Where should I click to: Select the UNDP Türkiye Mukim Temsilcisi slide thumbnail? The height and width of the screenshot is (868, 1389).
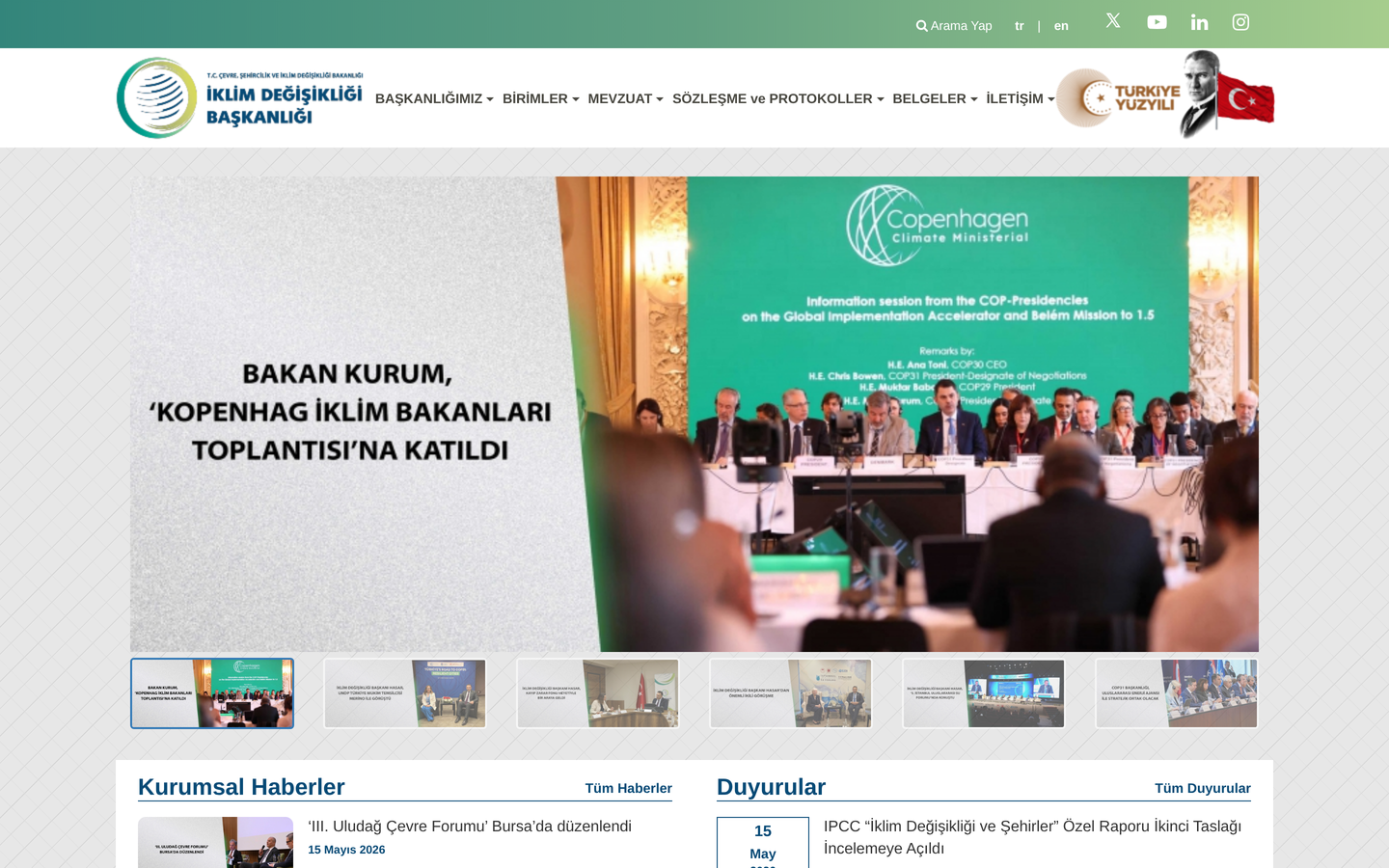pyautogui.click(x=405, y=693)
